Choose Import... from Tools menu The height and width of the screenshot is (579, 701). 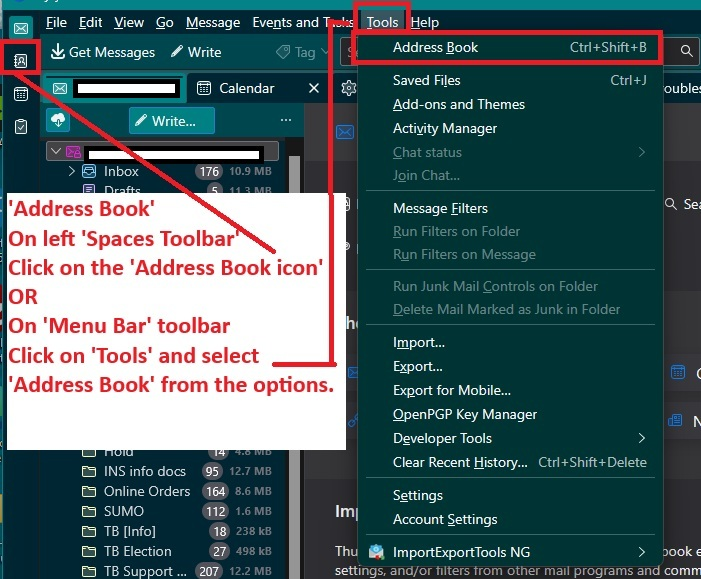[x=510, y=342]
